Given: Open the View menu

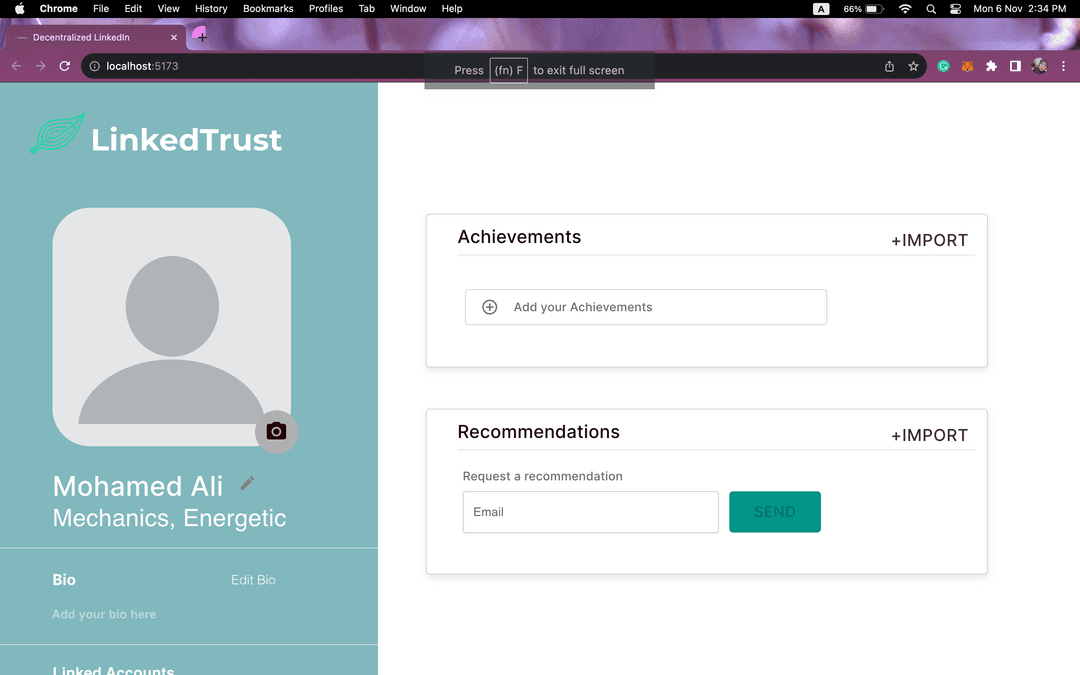Looking at the screenshot, I should pos(168,8).
